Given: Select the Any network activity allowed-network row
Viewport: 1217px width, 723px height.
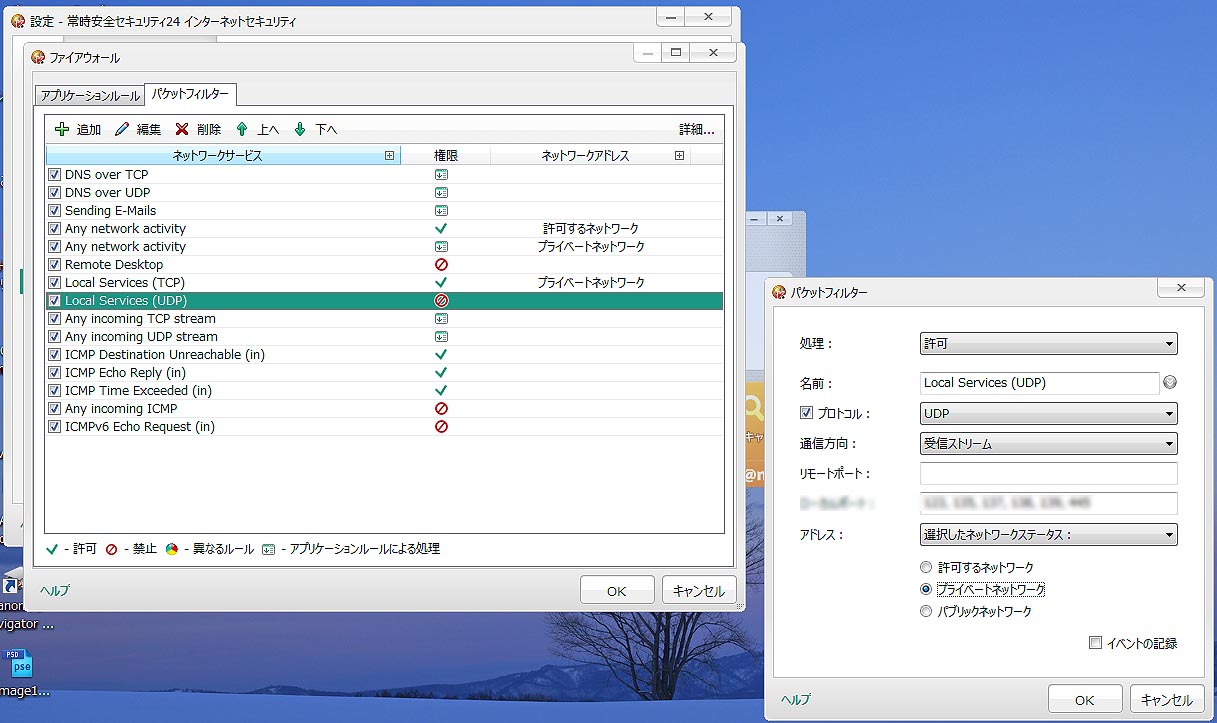Looking at the screenshot, I should click(384, 229).
